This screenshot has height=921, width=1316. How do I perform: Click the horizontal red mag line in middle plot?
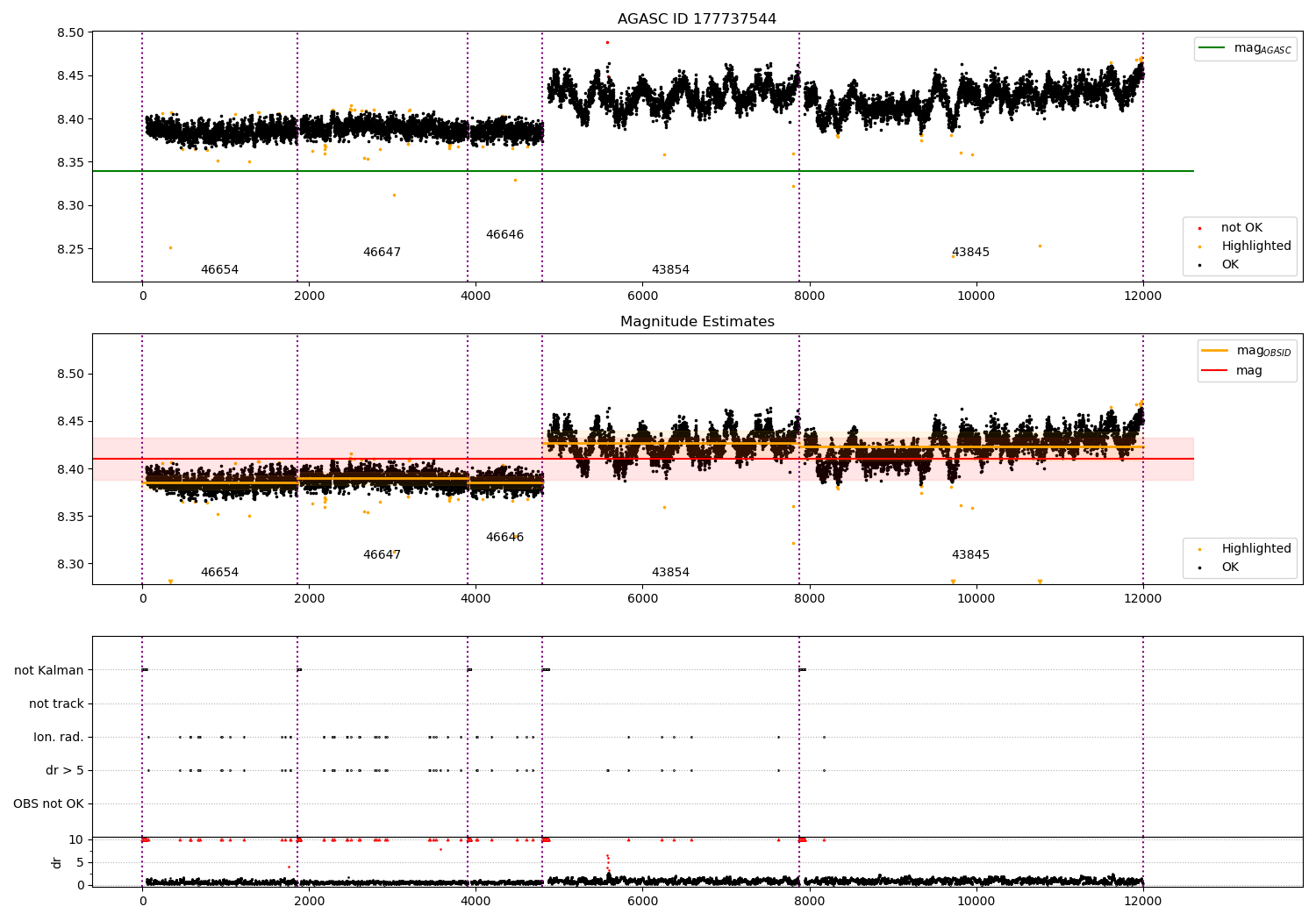click(642, 459)
